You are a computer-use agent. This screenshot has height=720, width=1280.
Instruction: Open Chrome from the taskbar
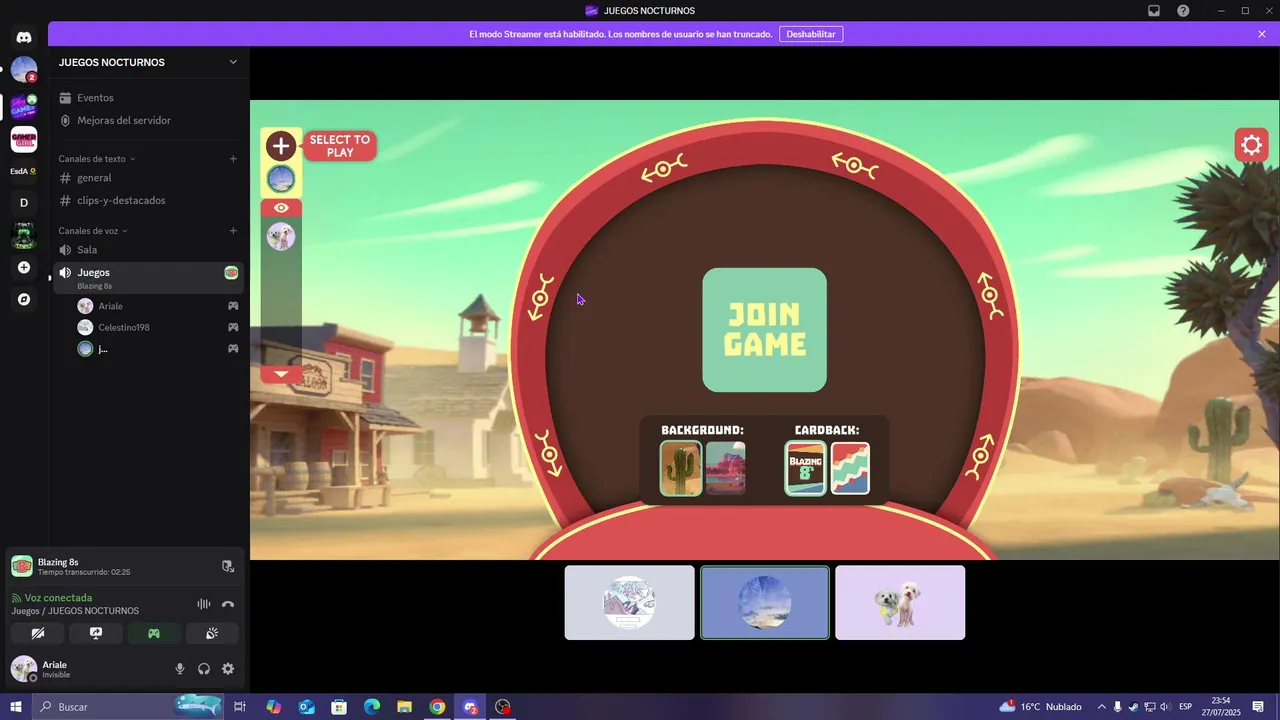437,707
